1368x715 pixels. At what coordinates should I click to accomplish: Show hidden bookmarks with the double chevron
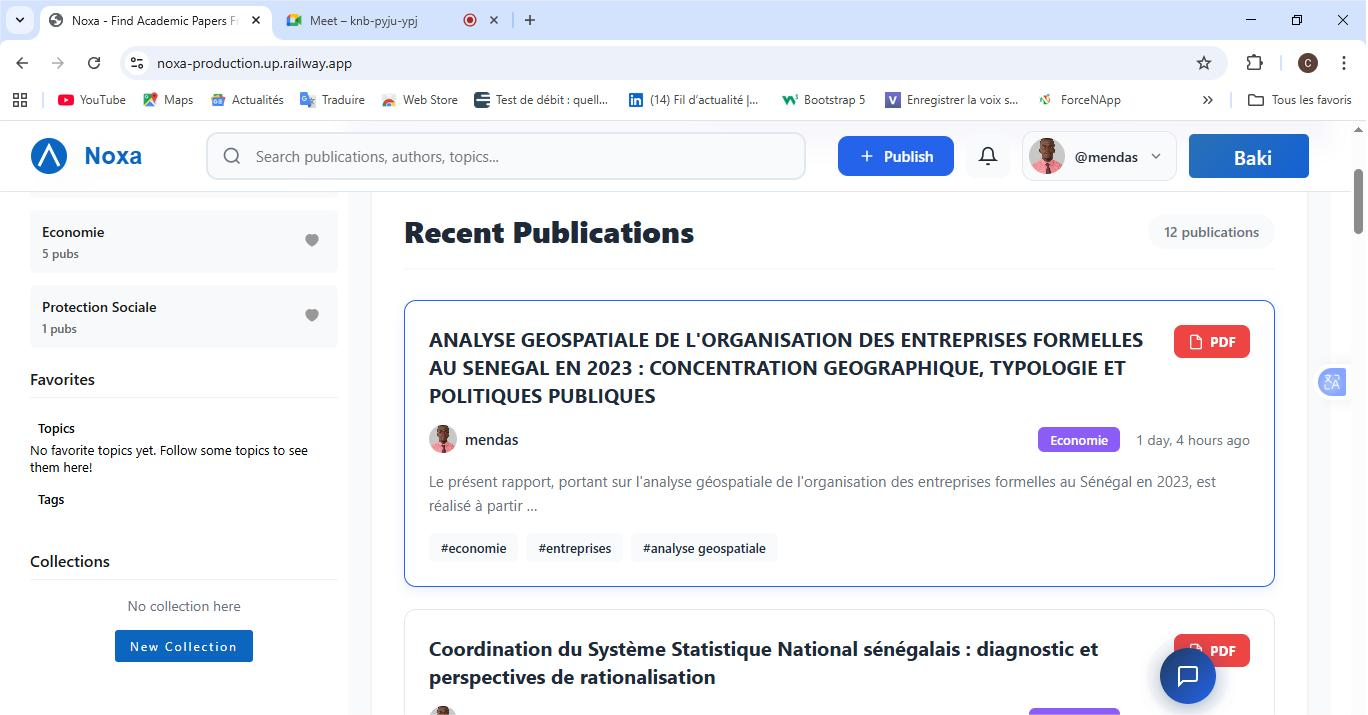(1207, 100)
